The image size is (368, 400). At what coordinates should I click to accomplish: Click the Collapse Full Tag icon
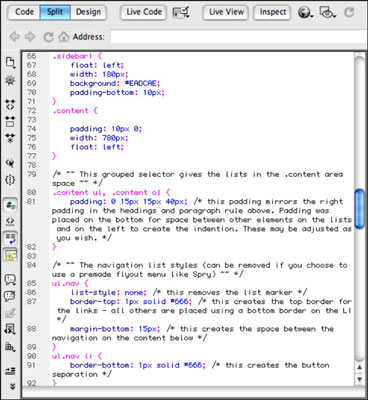pyautogui.click(x=10, y=104)
